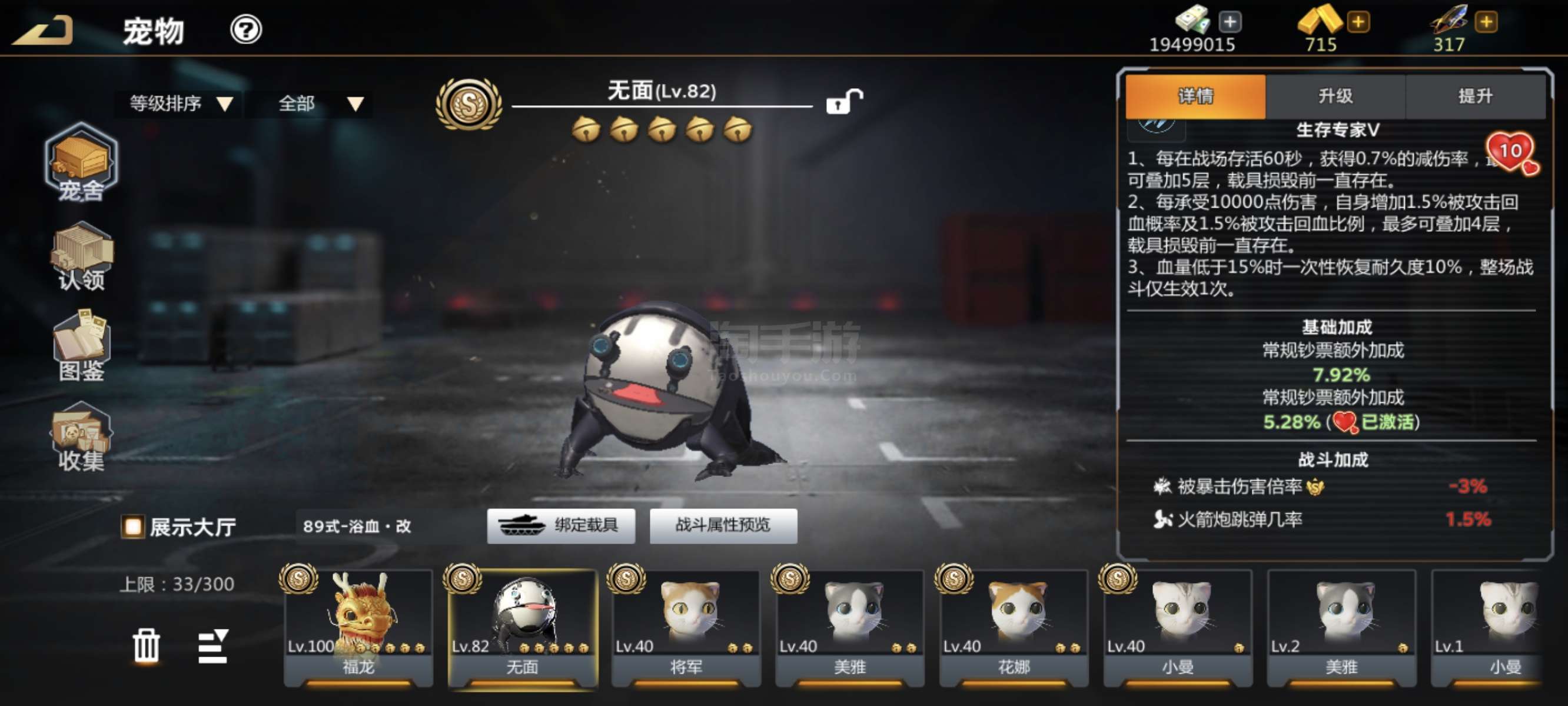Viewport: 1568px width, 706px height.
Task: Add more cash with the plus icon
Action: (1230, 22)
